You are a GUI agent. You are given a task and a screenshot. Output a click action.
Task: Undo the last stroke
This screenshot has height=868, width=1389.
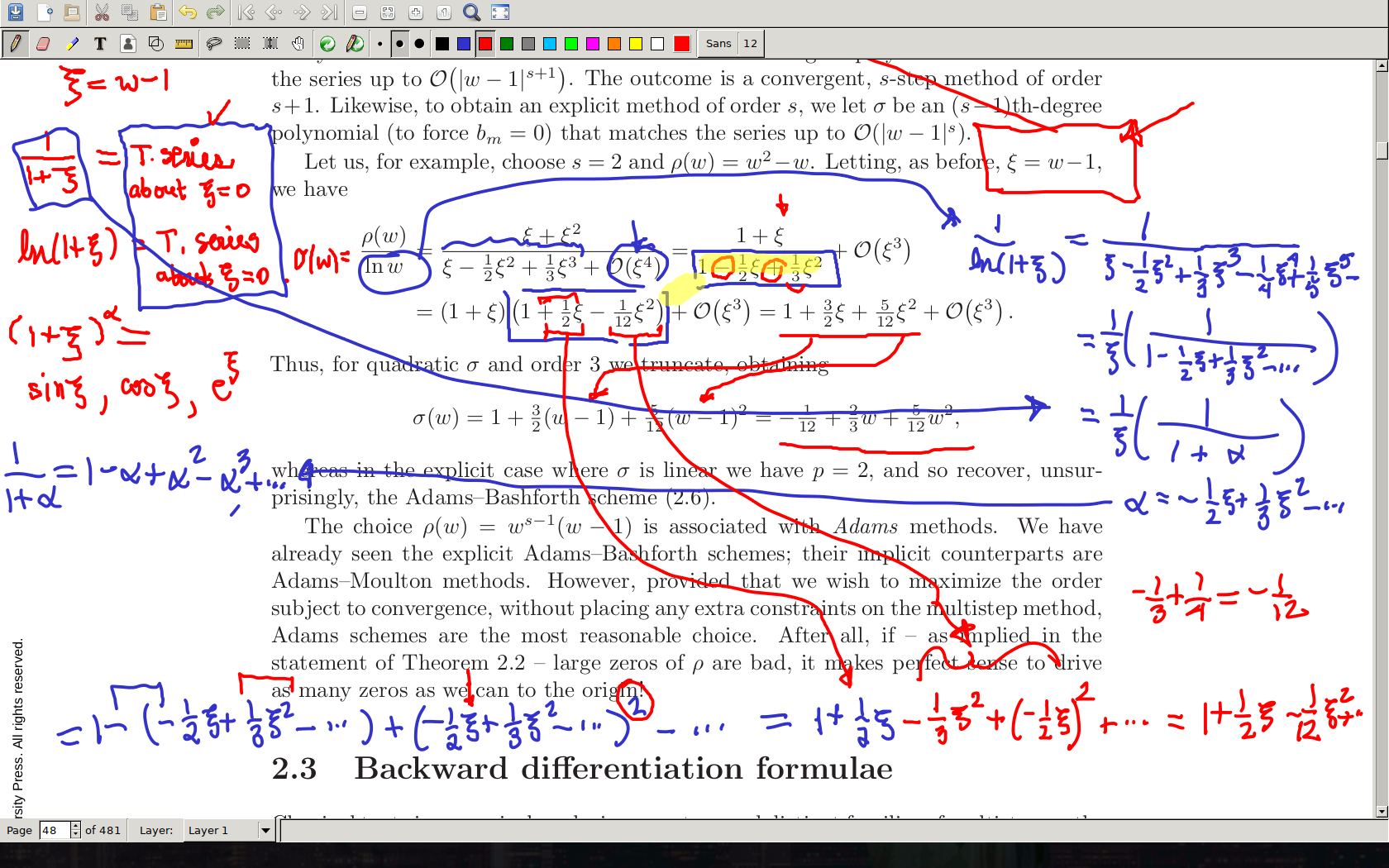click(x=188, y=12)
